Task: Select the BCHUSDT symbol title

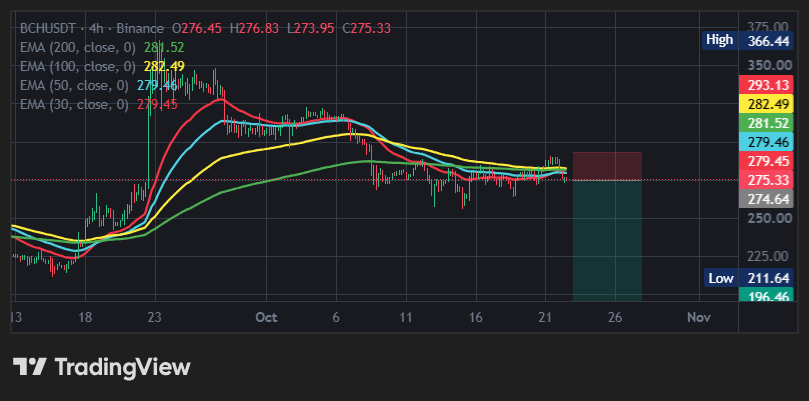Action: [x=50, y=28]
